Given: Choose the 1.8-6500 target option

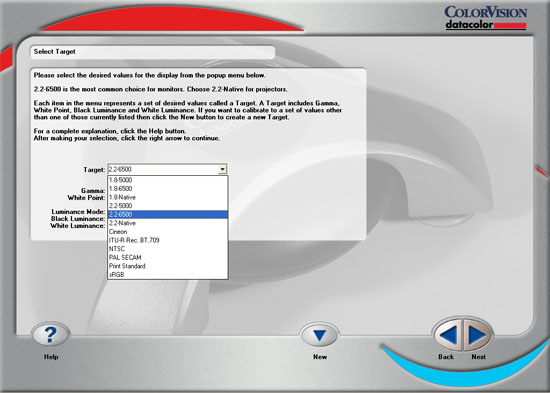Looking at the screenshot, I should [x=168, y=189].
